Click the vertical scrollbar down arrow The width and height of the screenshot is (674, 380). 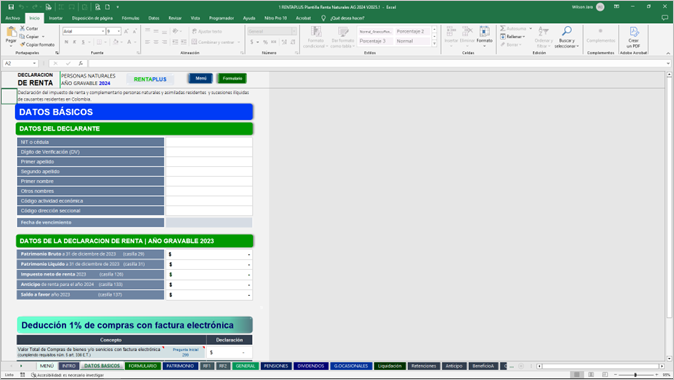669,359
